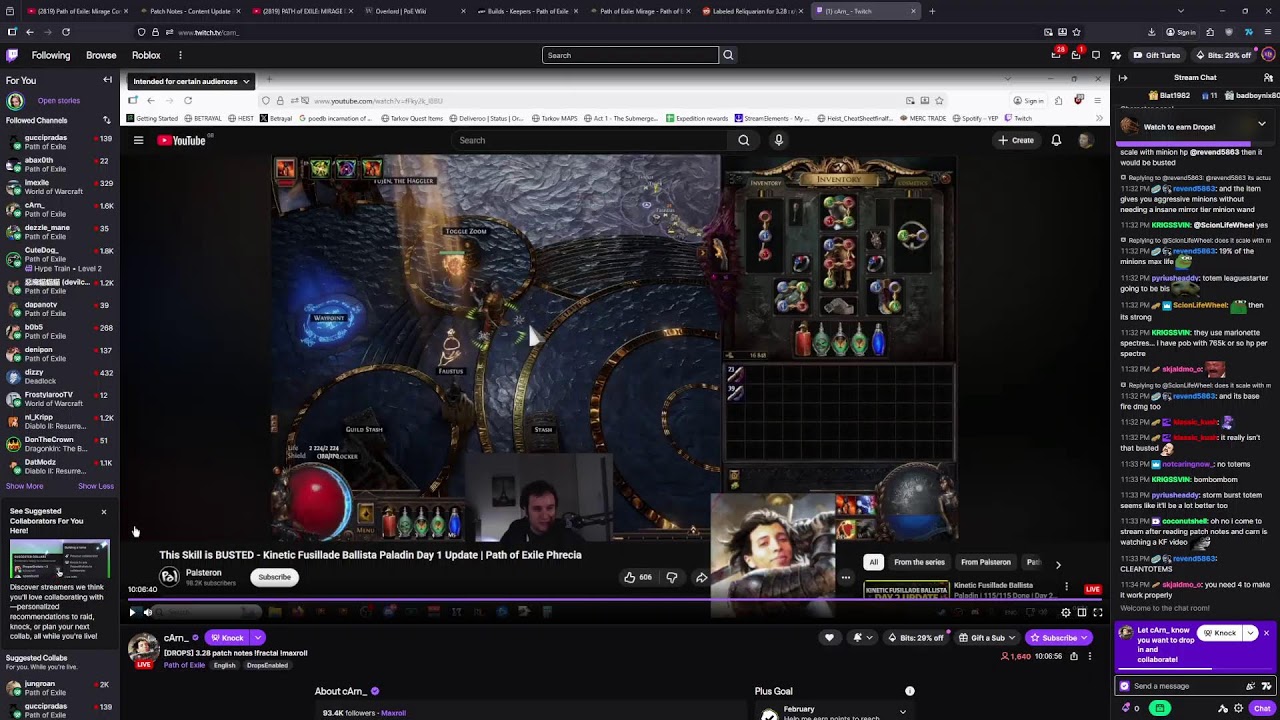
Task: Open YouTube notifications bell
Action: [x=1056, y=140]
